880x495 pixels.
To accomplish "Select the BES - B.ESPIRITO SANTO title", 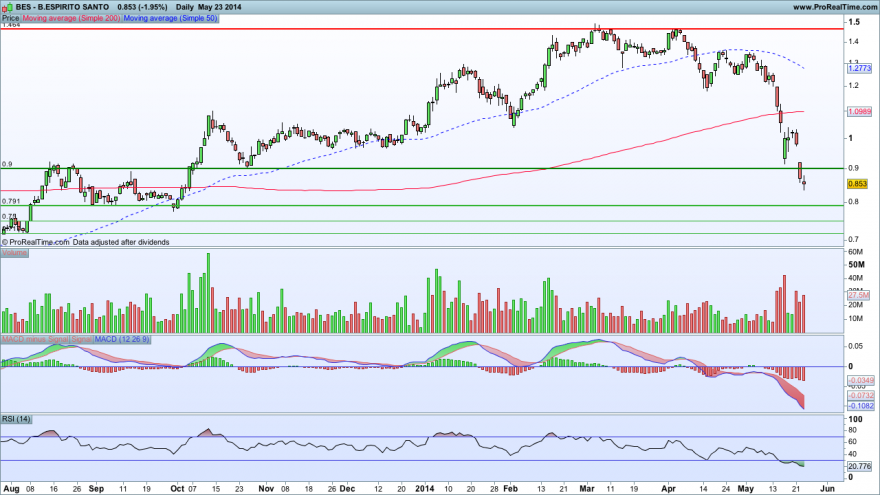I will coord(62,7).
